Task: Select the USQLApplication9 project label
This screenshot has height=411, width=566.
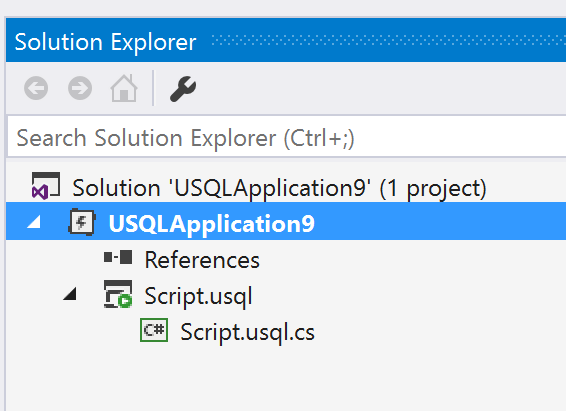Action: coord(212,224)
